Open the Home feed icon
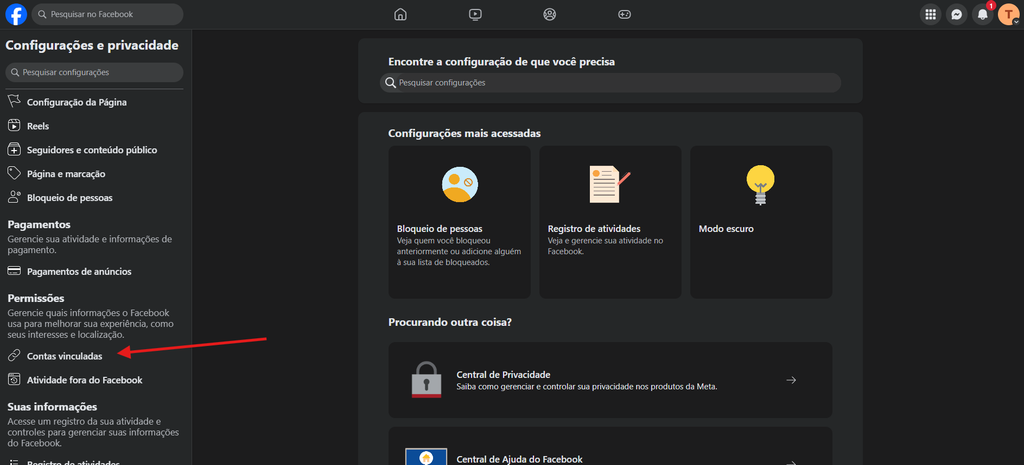Screen dimensions: 1024x465 coord(400,14)
